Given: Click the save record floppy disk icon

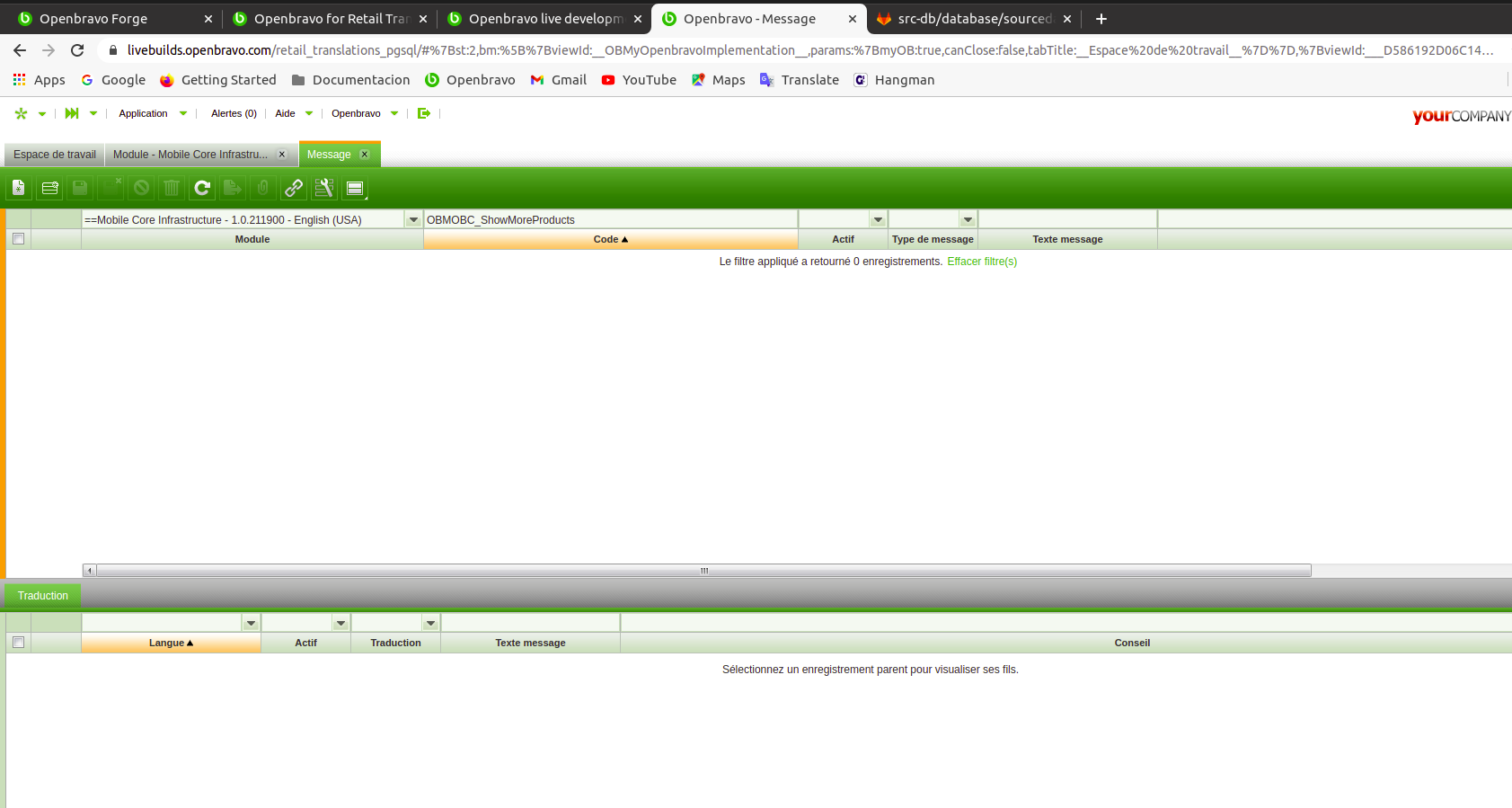Looking at the screenshot, I should [x=80, y=188].
